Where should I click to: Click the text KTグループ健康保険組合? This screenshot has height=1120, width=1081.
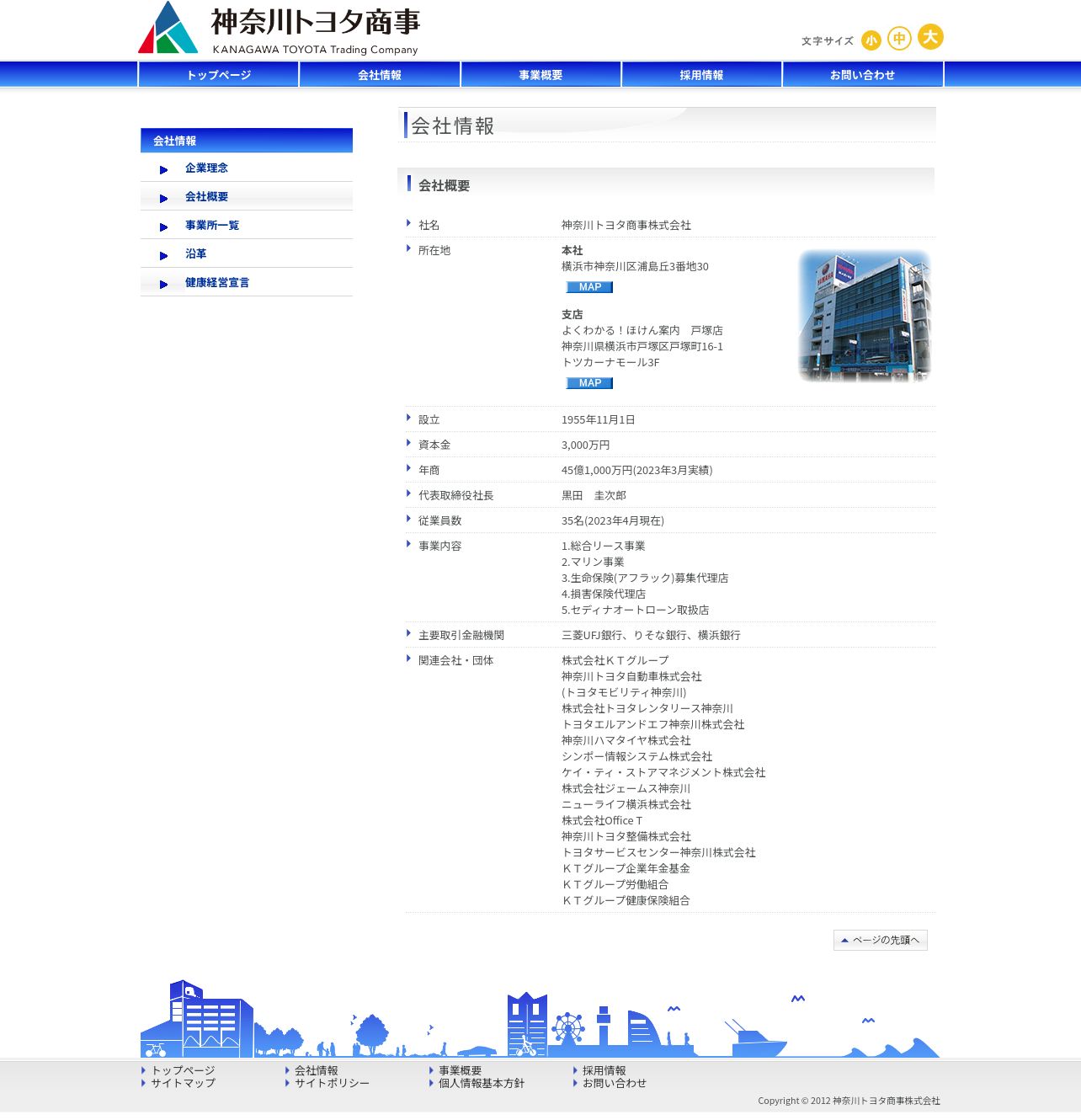point(626,901)
